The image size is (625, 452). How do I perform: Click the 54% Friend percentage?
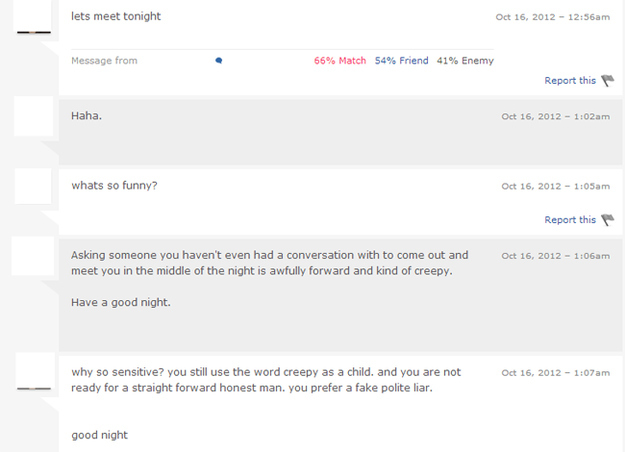pyautogui.click(x=401, y=61)
